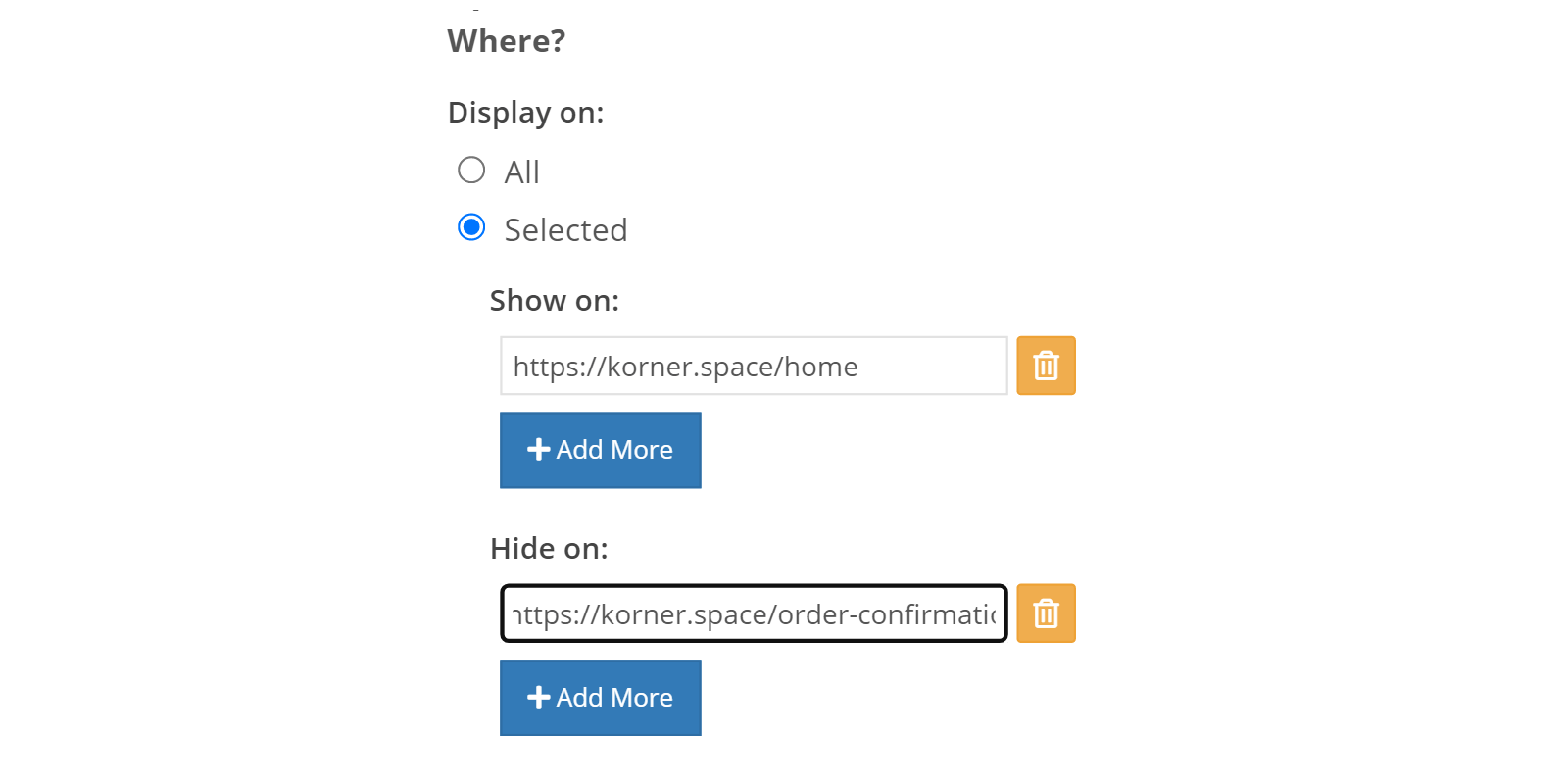Place cursor in https://korner.space/home text

click(685, 367)
